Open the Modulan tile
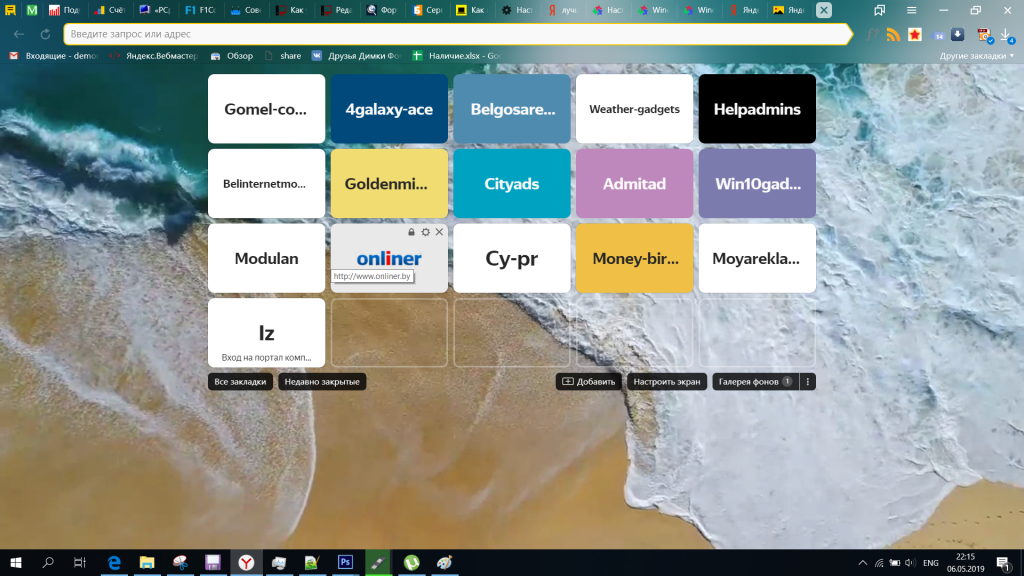Viewport: 1024px width, 576px height. coord(266,258)
